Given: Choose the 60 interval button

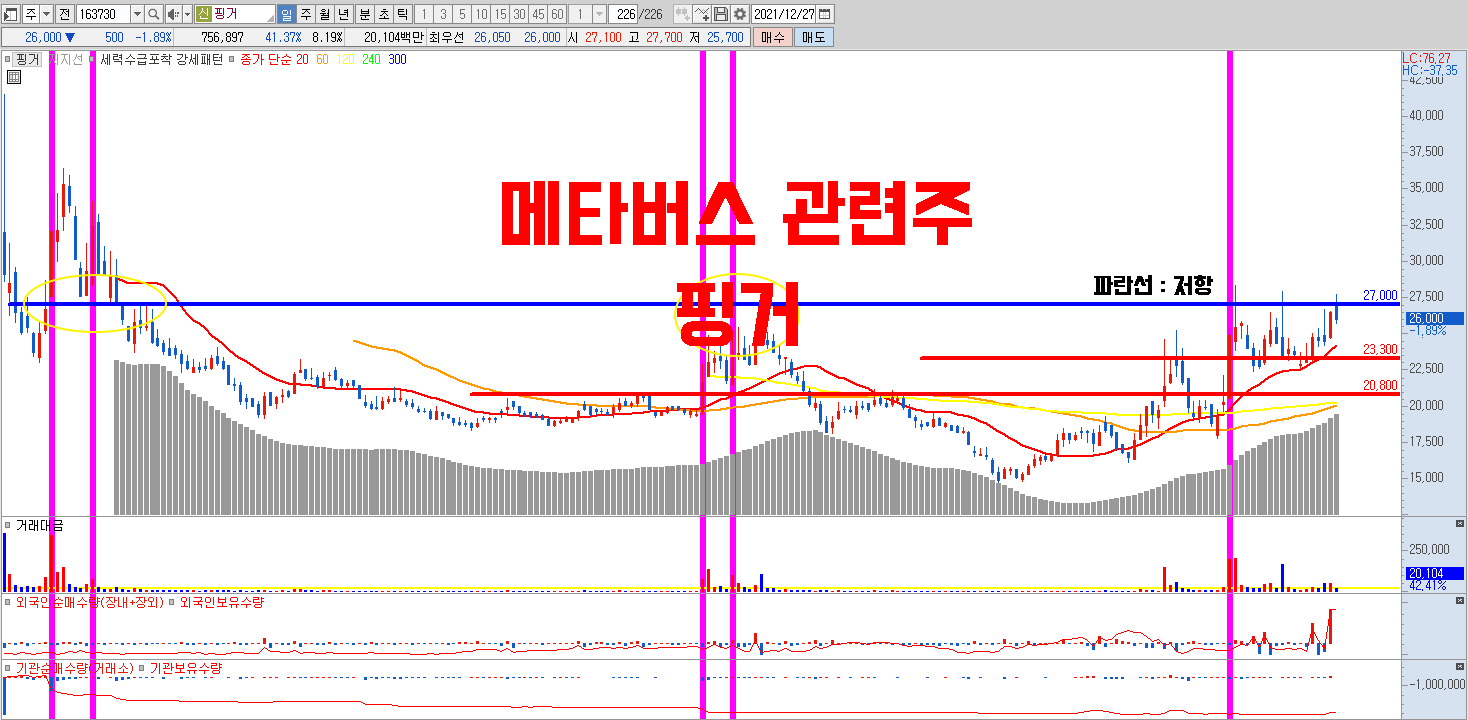Looking at the screenshot, I should pyautogui.click(x=557, y=14).
